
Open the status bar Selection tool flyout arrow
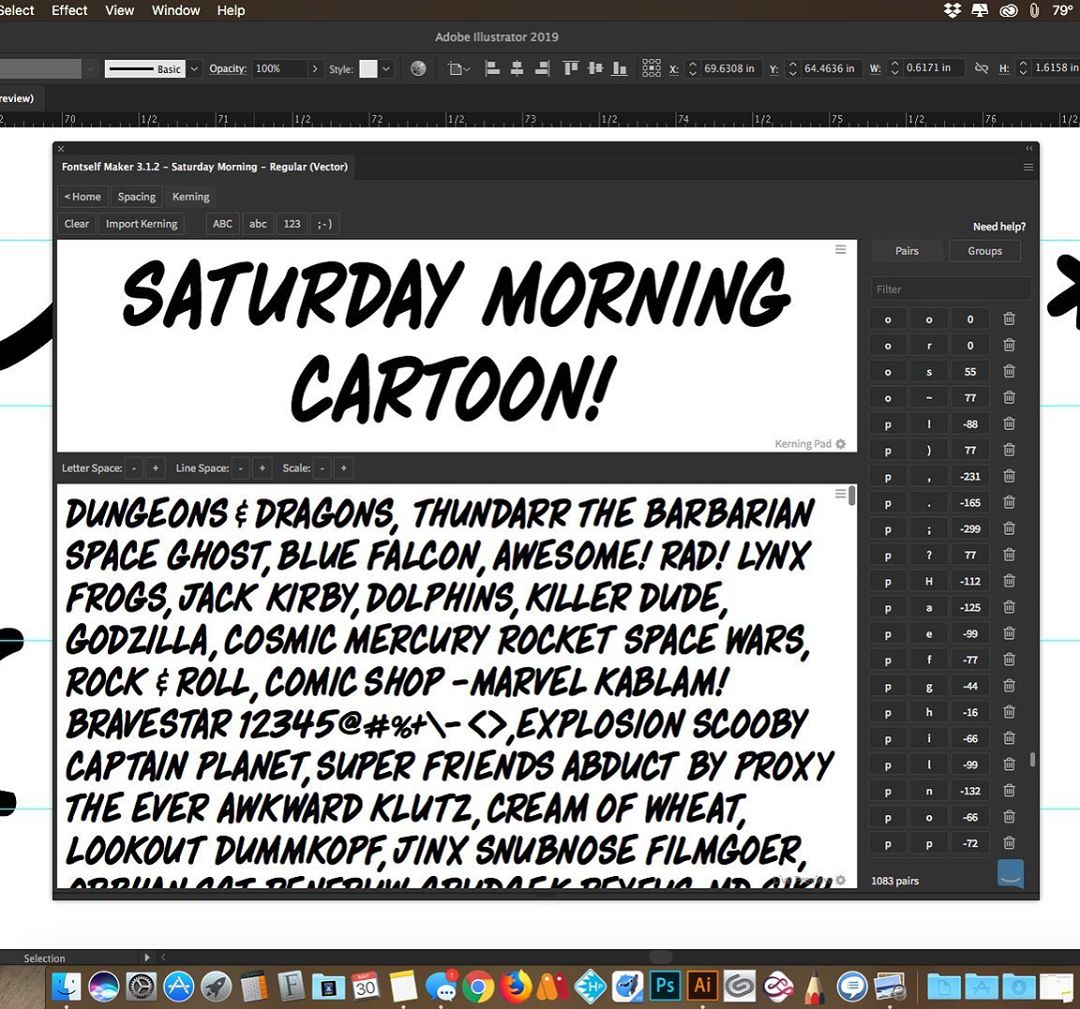147,957
